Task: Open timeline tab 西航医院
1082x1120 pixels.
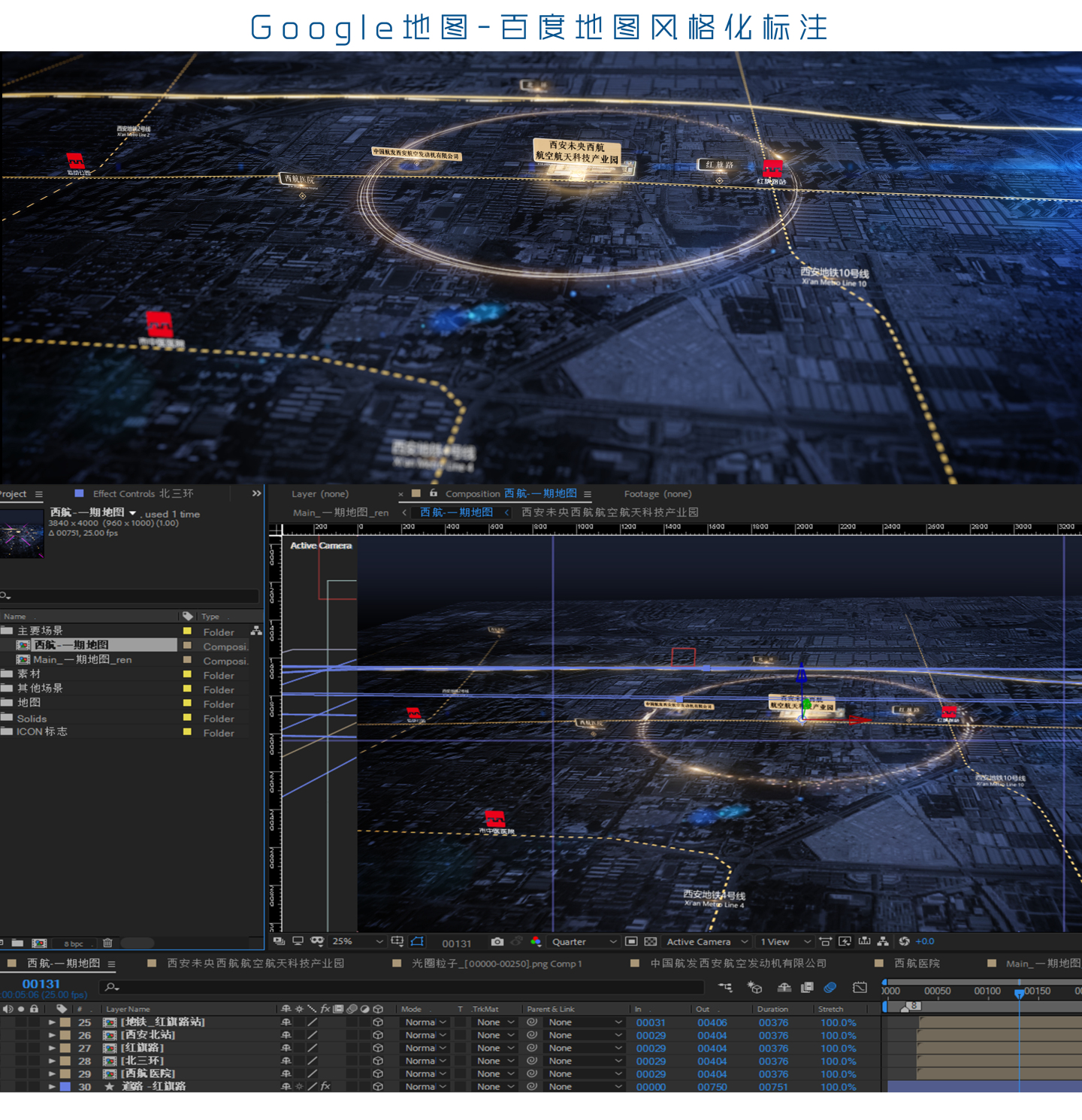Action: 917,963
